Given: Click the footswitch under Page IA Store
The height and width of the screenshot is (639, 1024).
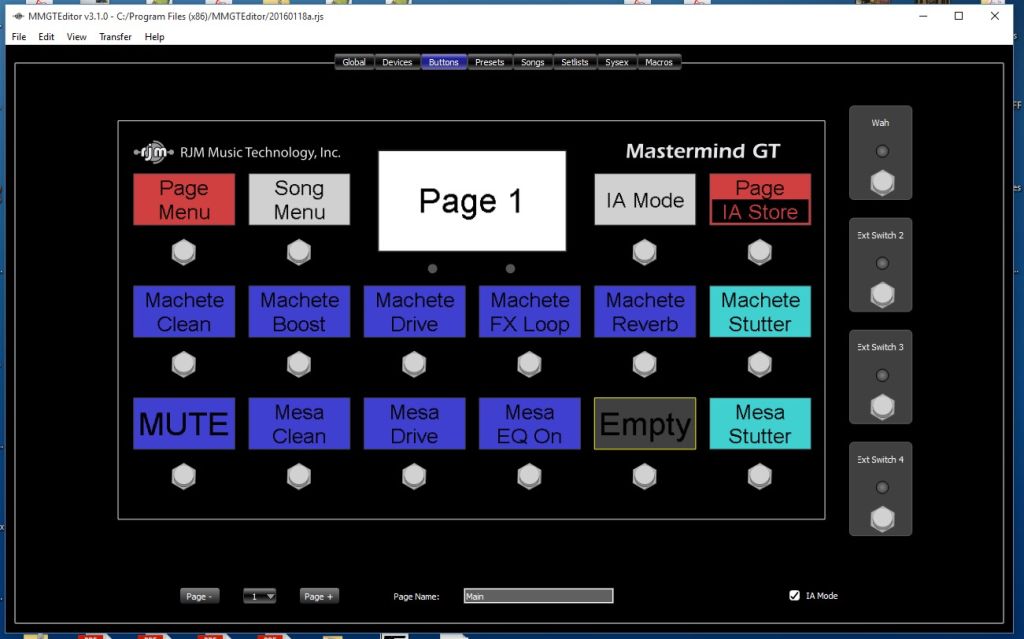Looking at the screenshot, I should coord(760,252).
